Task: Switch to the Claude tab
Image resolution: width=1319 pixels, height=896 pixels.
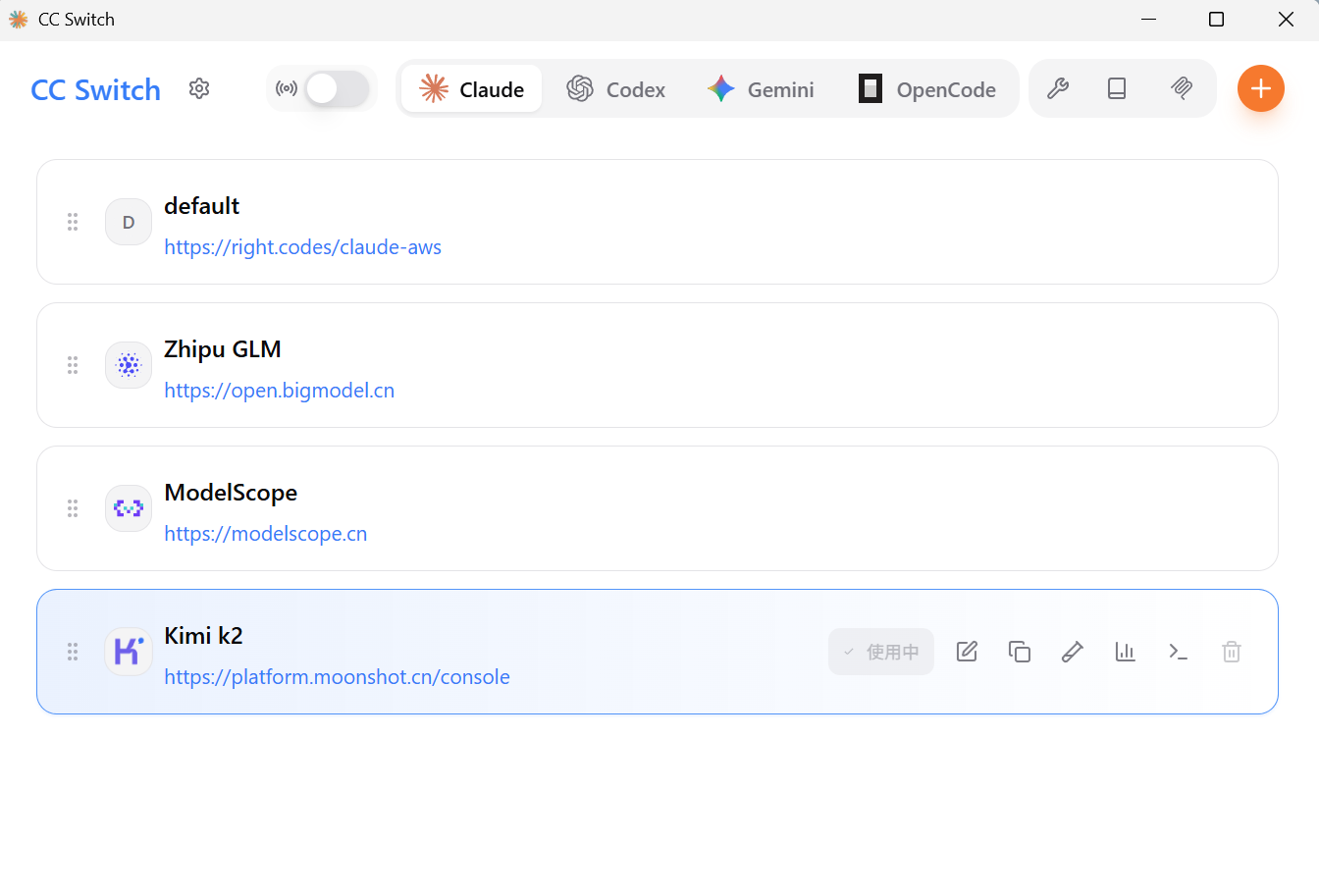Action: click(x=472, y=89)
